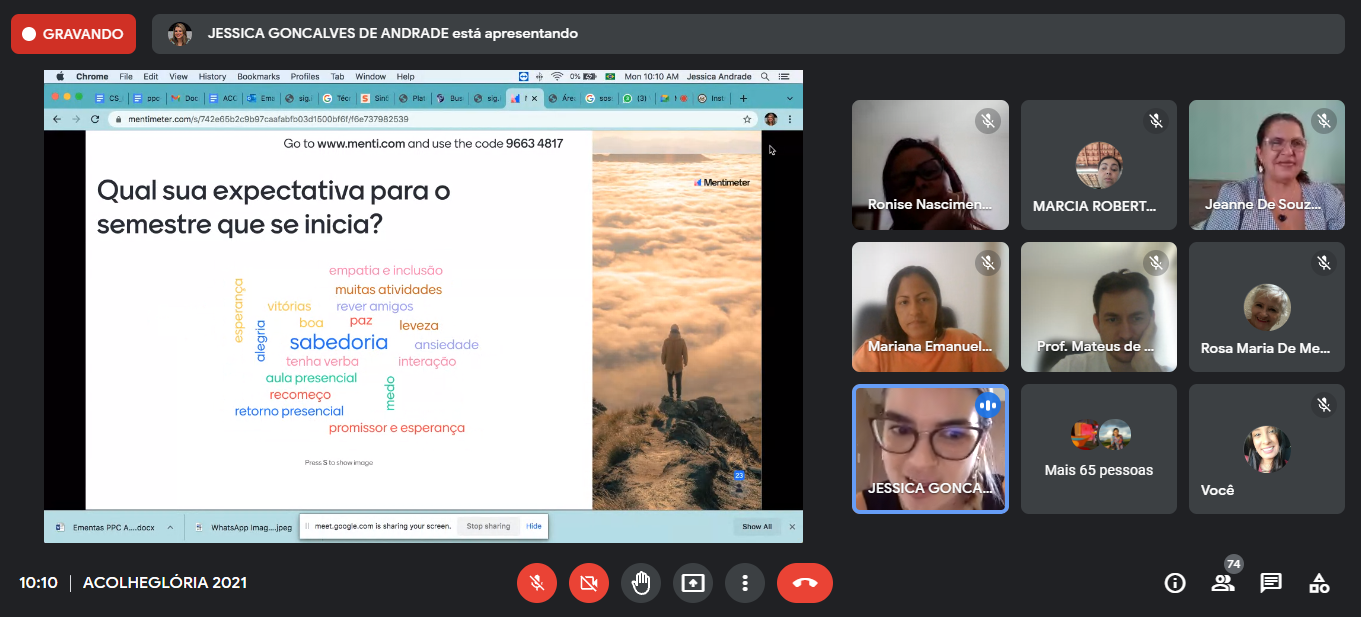Open the activities shapes icon

point(1319,583)
